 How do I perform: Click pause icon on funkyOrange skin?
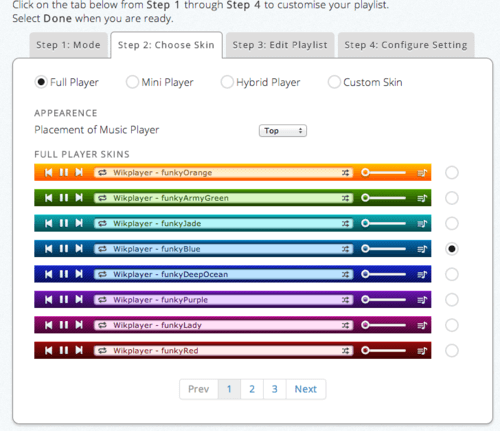click(x=64, y=172)
